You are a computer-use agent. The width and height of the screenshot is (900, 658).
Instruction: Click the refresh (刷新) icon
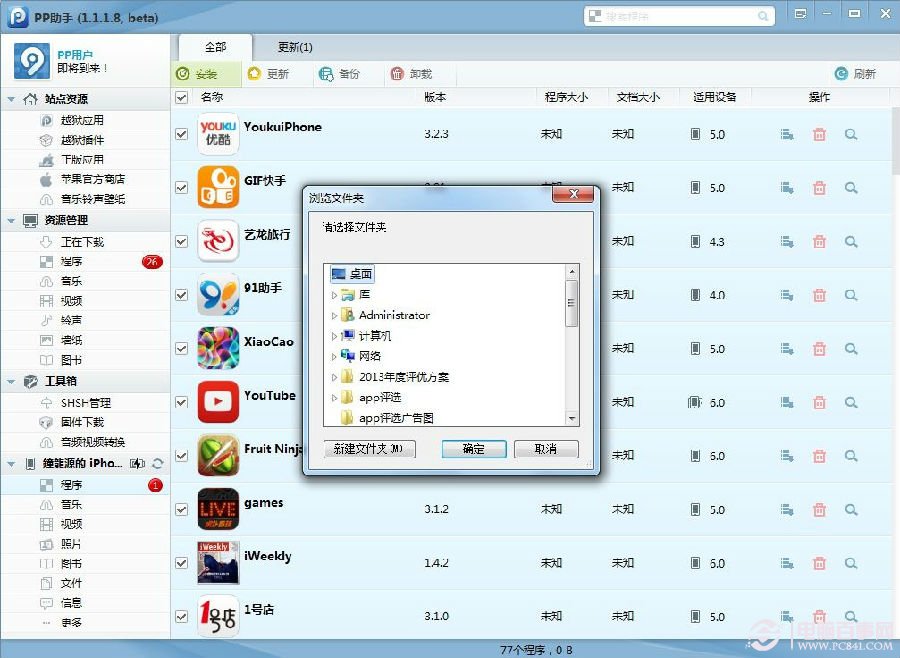[x=841, y=73]
